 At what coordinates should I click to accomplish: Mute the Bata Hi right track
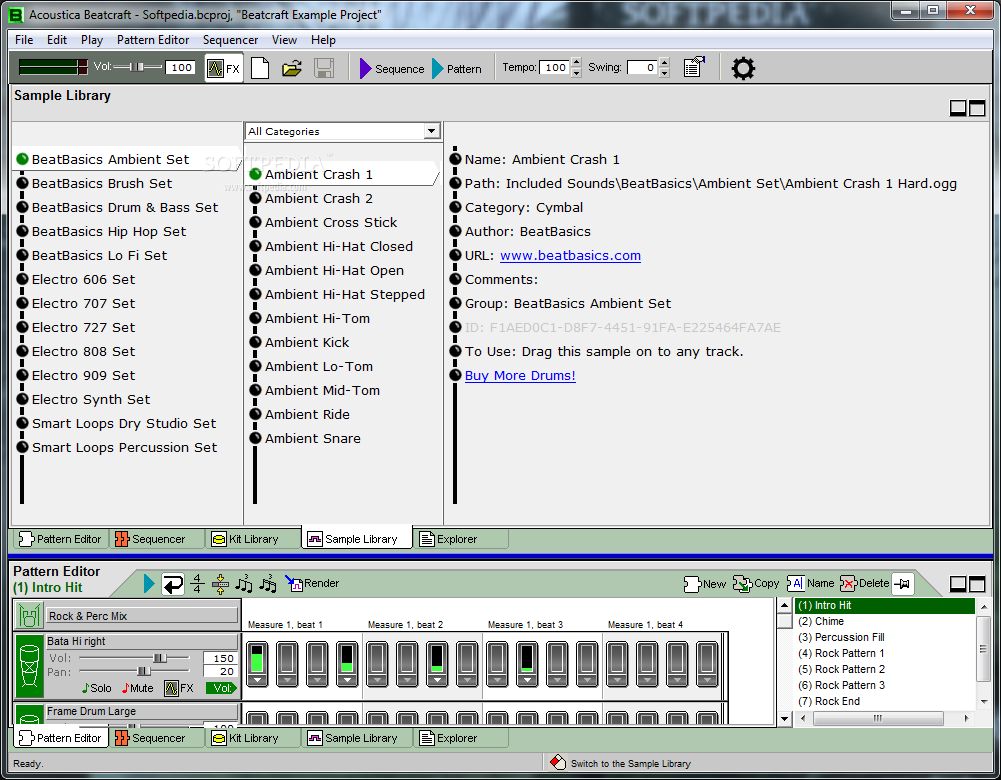(137, 688)
